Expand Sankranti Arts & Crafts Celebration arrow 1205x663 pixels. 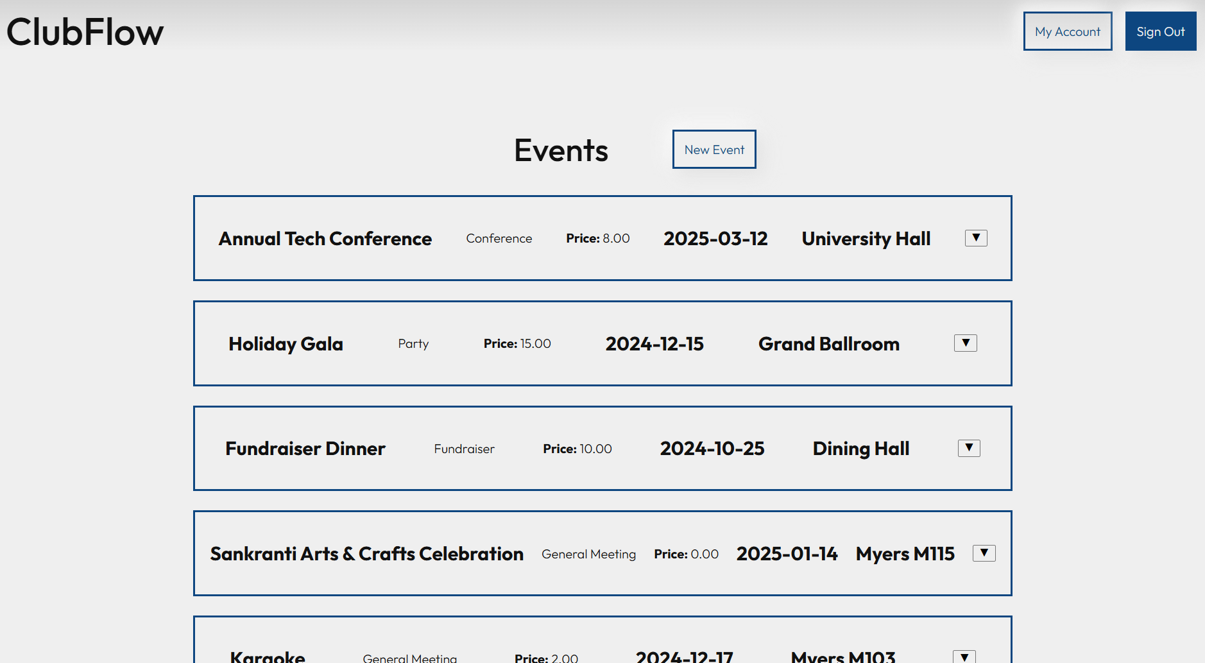(x=984, y=553)
